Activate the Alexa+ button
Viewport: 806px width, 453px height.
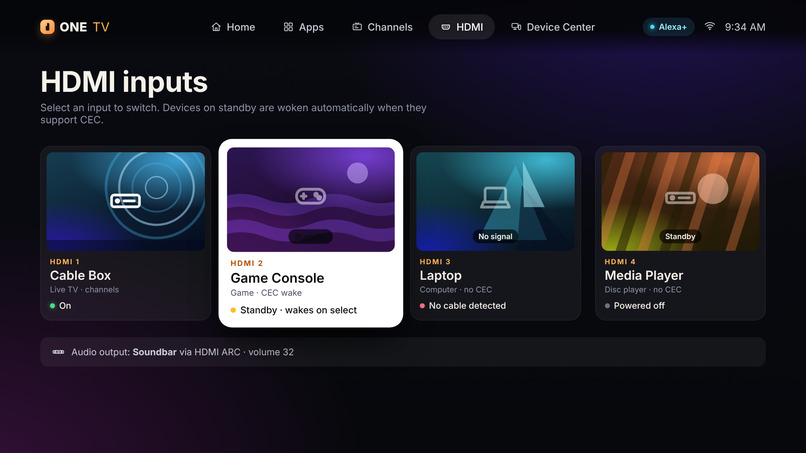click(668, 27)
